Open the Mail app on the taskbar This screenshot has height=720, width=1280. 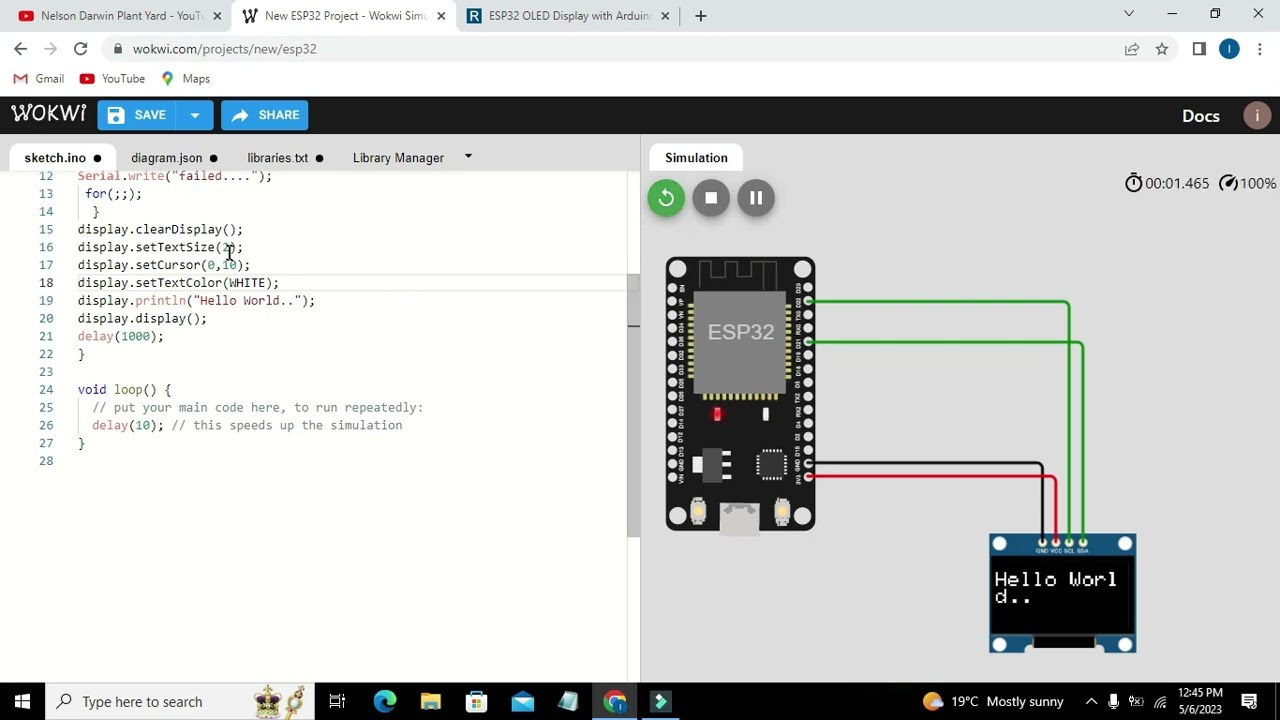[522, 701]
